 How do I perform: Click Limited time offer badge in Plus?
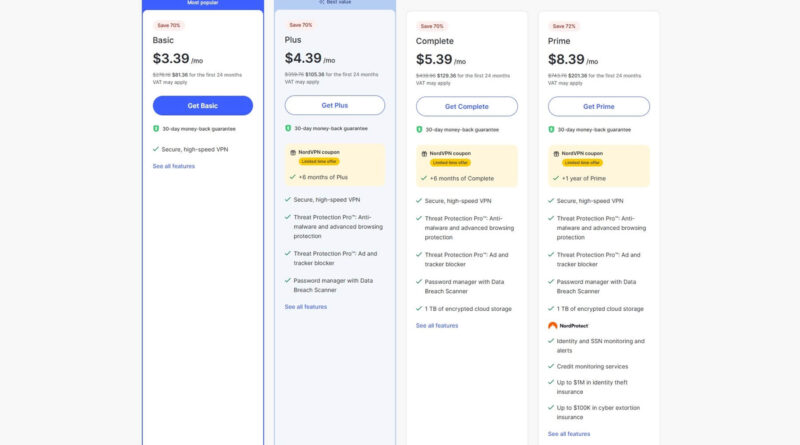(319, 161)
